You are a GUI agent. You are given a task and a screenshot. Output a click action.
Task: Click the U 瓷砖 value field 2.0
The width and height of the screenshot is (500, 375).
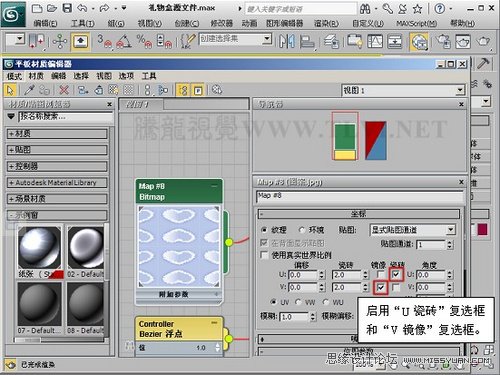(347, 275)
